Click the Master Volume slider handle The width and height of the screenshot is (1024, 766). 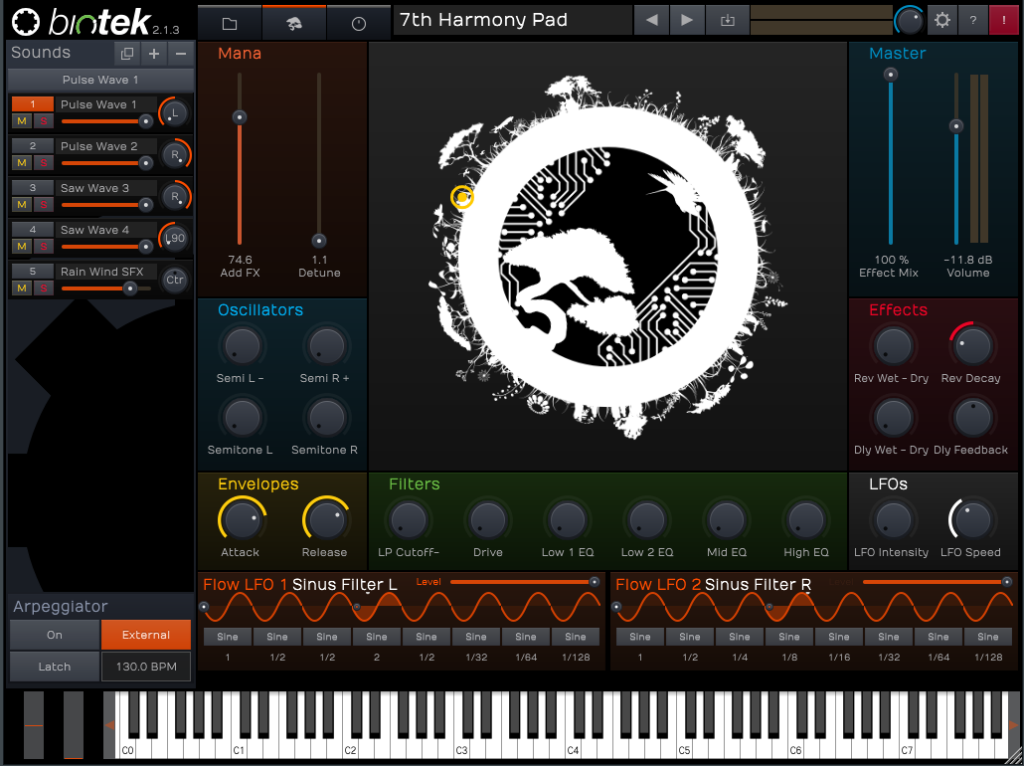coord(956,126)
